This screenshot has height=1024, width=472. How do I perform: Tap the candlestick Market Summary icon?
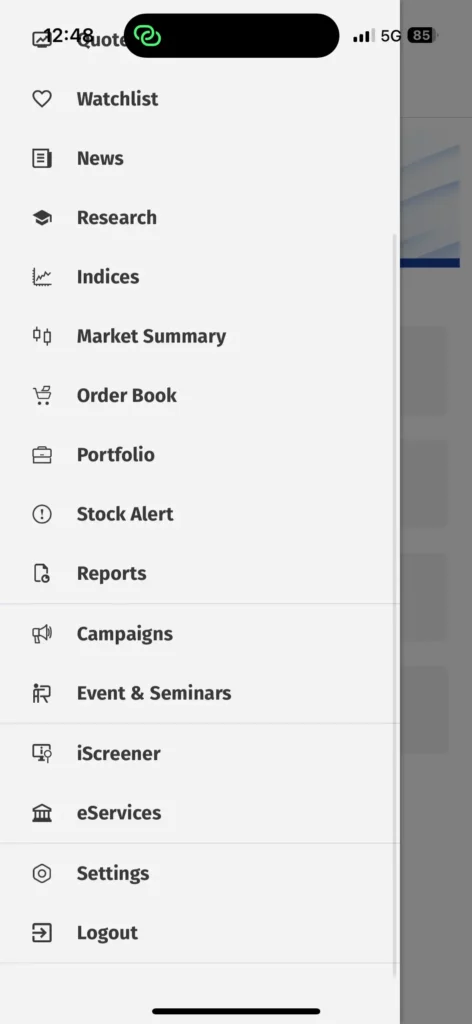[x=42, y=336]
